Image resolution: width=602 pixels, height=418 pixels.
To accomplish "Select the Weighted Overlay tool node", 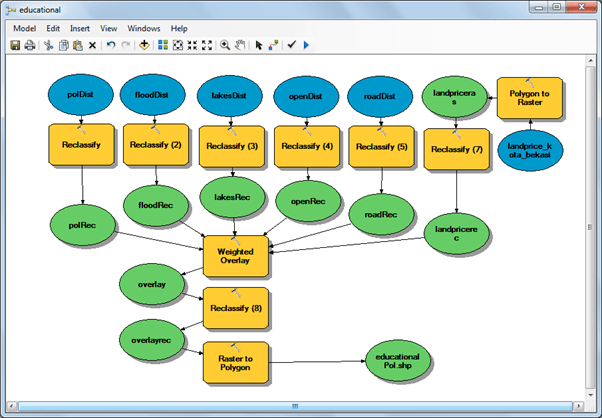I will pos(237,255).
